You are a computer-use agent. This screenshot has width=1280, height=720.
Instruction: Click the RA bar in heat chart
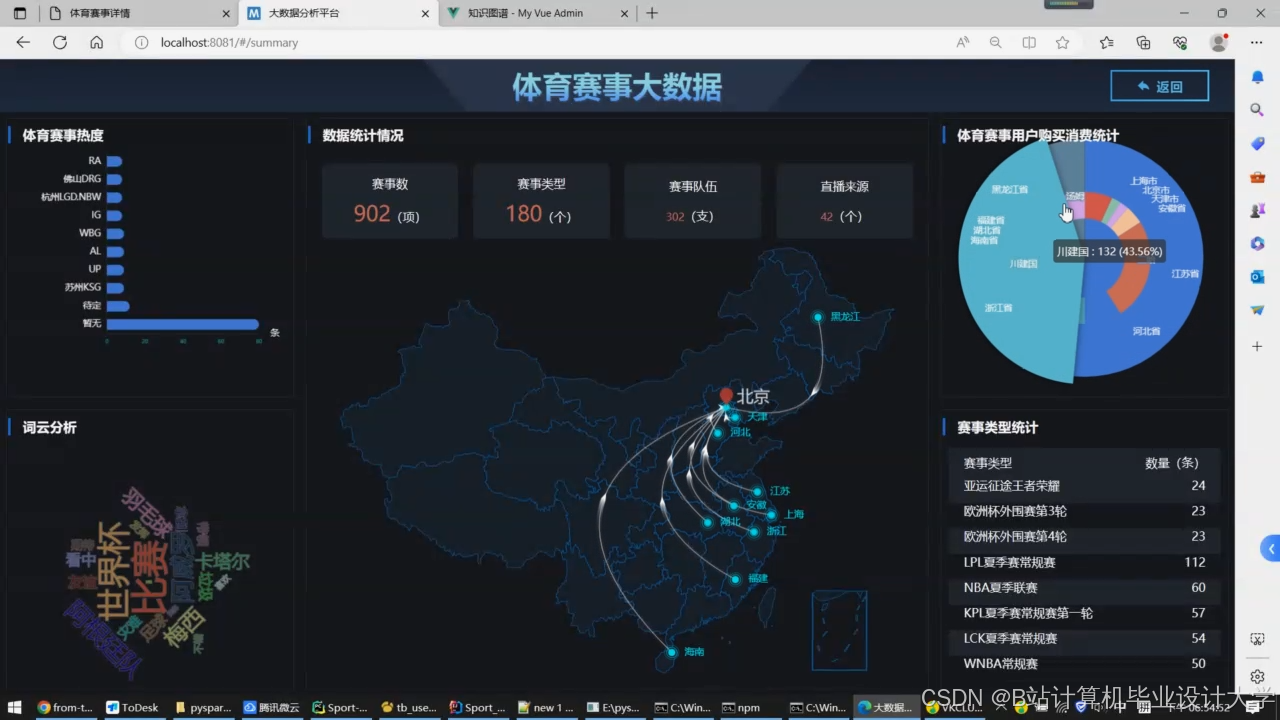coord(114,161)
